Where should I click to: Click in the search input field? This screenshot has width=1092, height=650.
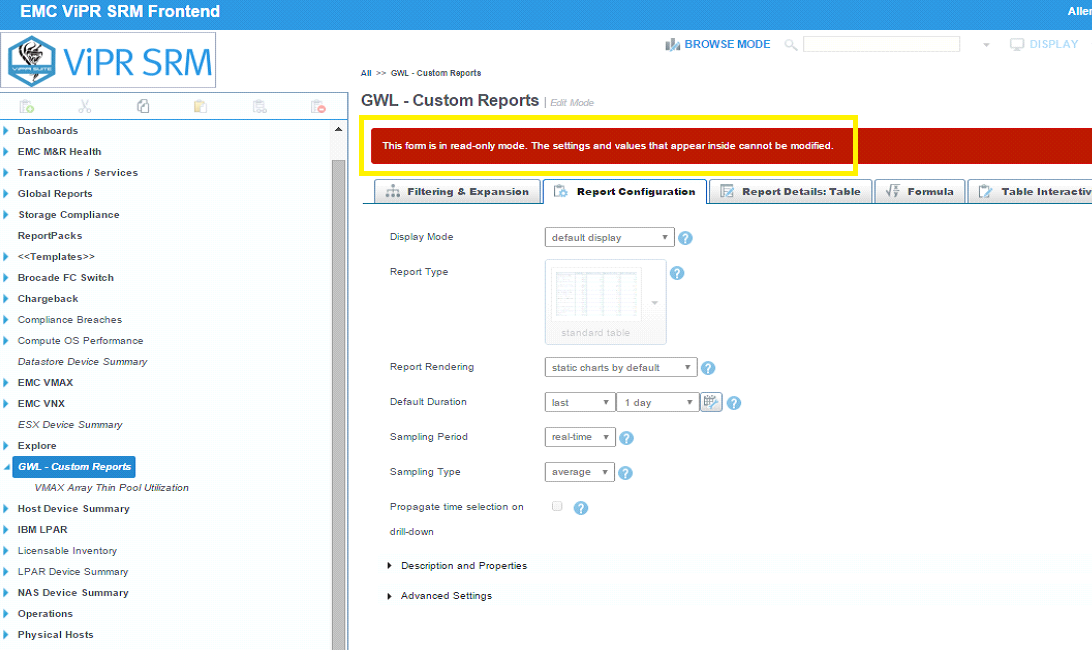coord(881,45)
